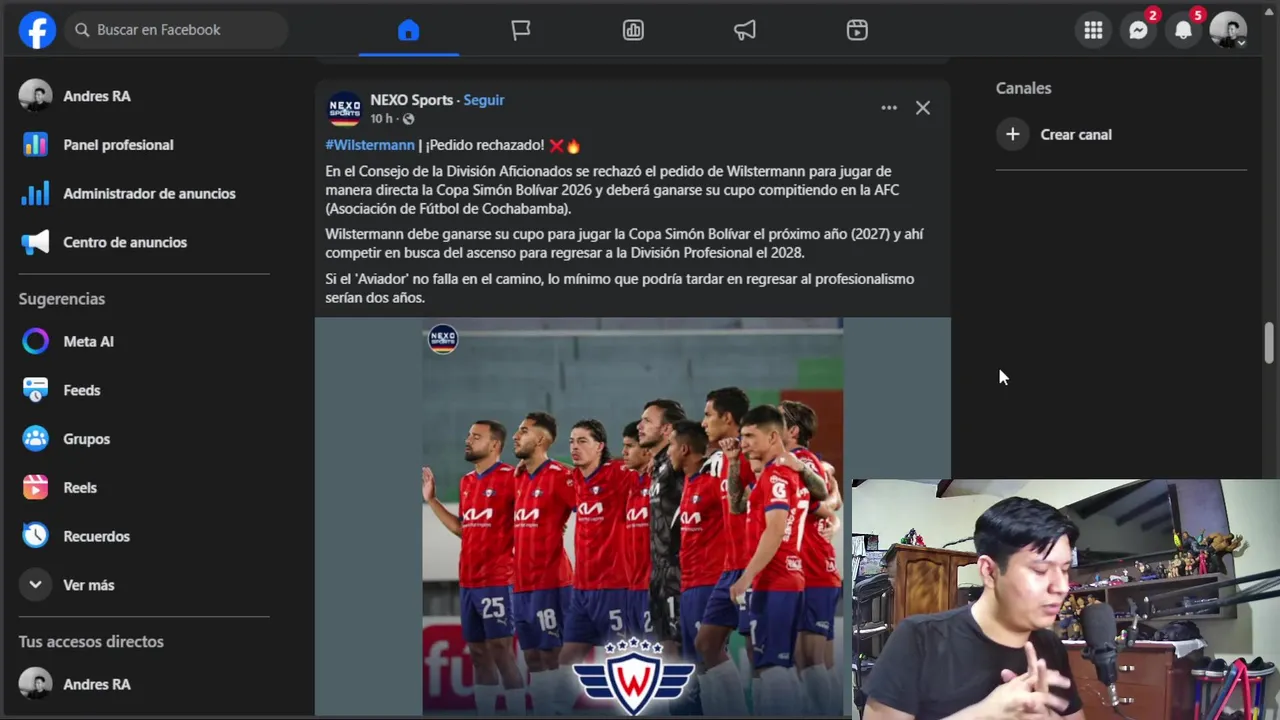Screen dimensions: 1280x720
Task: Open the Wilstermann team photo
Action: pyautogui.click(x=632, y=517)
